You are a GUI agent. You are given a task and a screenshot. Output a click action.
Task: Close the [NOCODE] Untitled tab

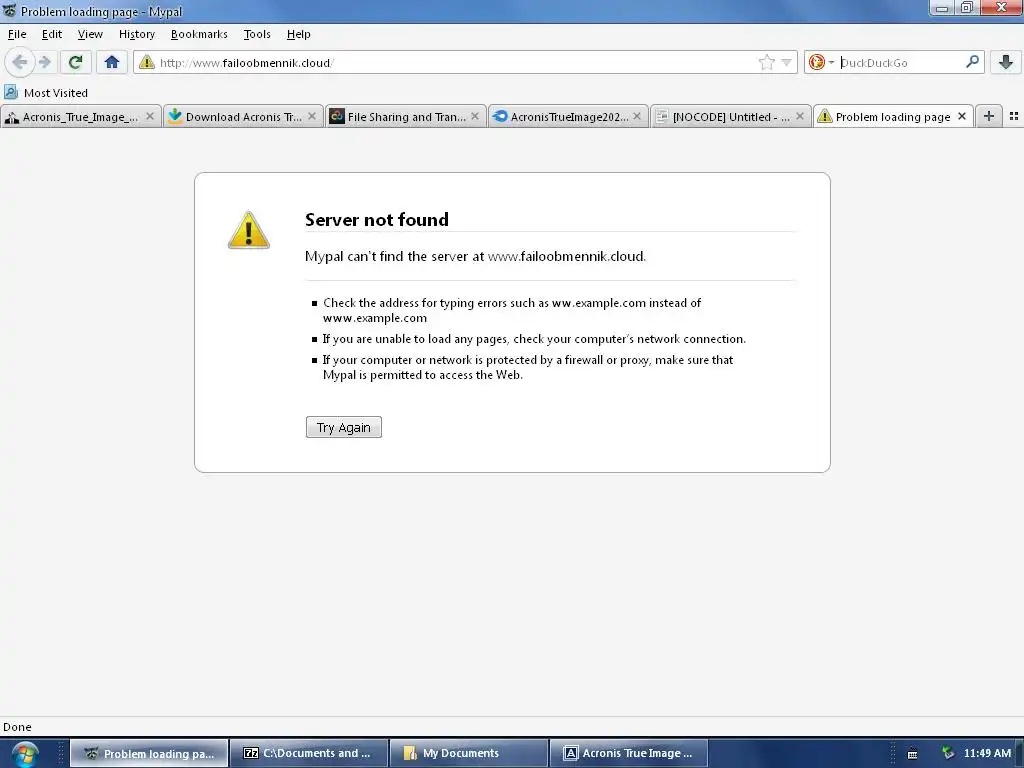799,116
